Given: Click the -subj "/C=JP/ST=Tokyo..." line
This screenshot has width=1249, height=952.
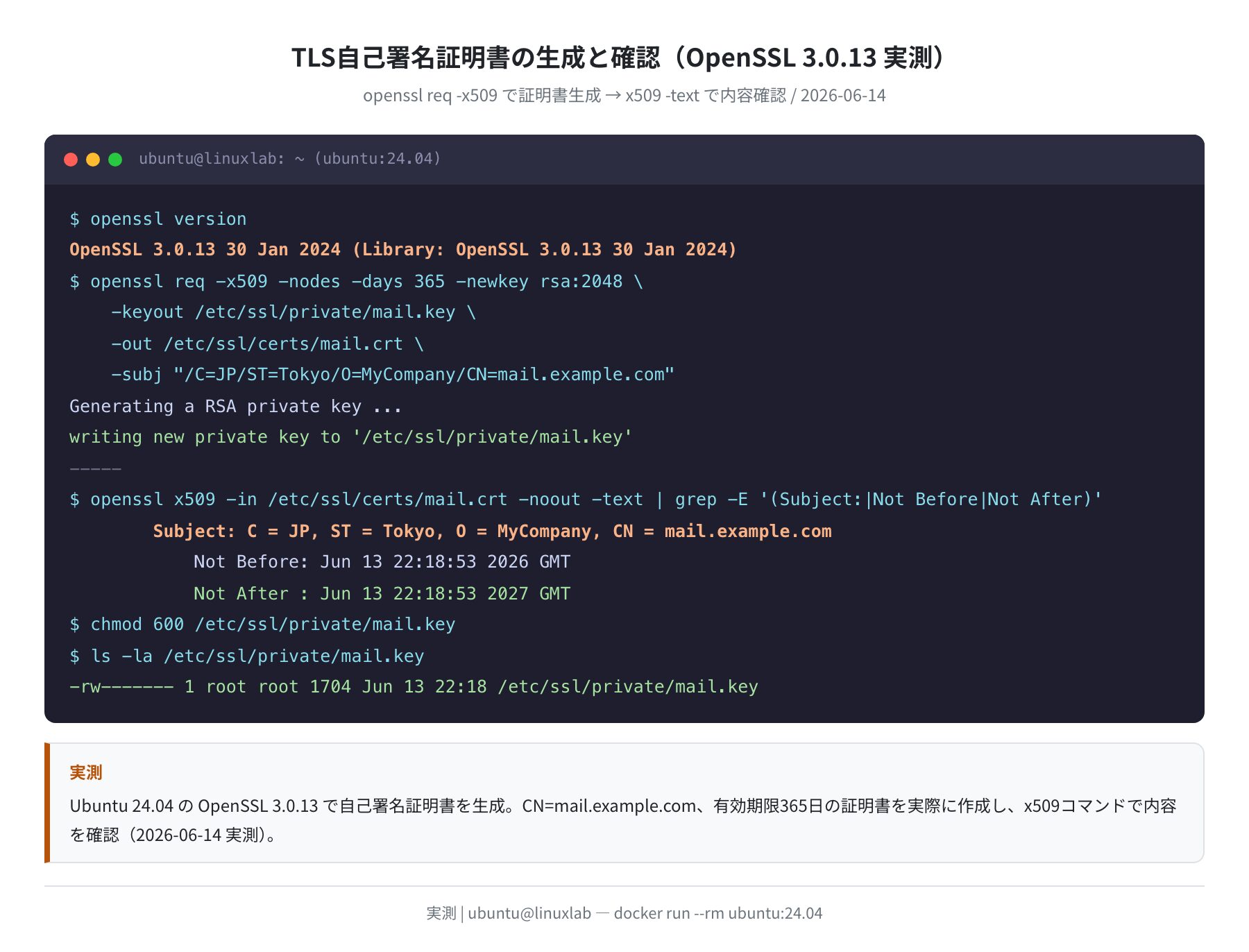Looking at the screenshot, I should coord(393,375).
